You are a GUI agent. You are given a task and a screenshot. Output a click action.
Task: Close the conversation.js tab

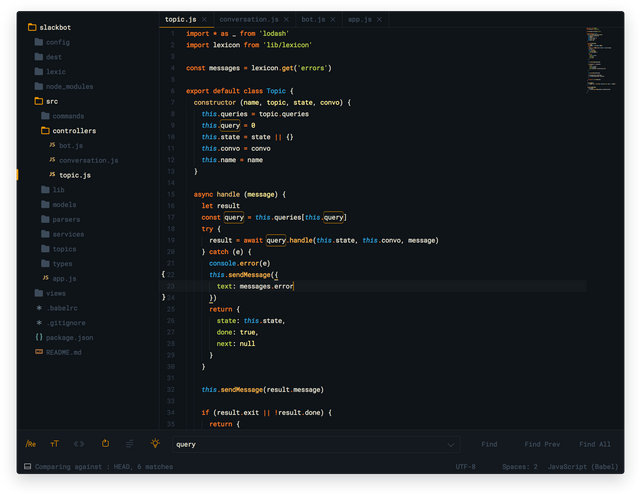pos(286,19)
